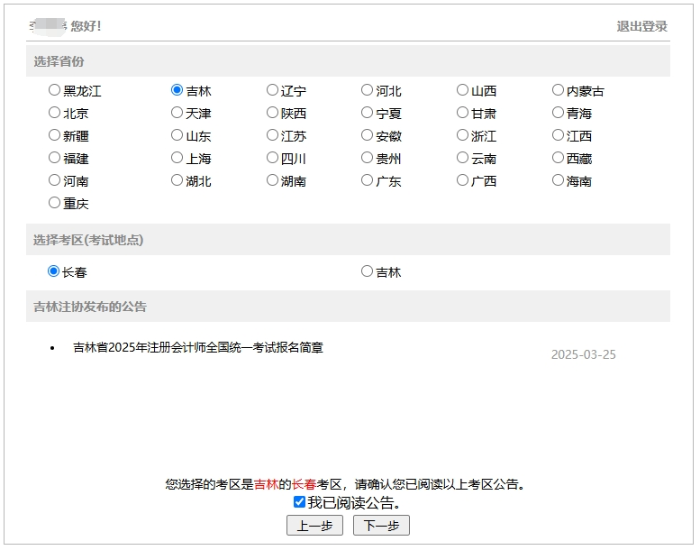Go back with the 上一步 button

(314, 526)
